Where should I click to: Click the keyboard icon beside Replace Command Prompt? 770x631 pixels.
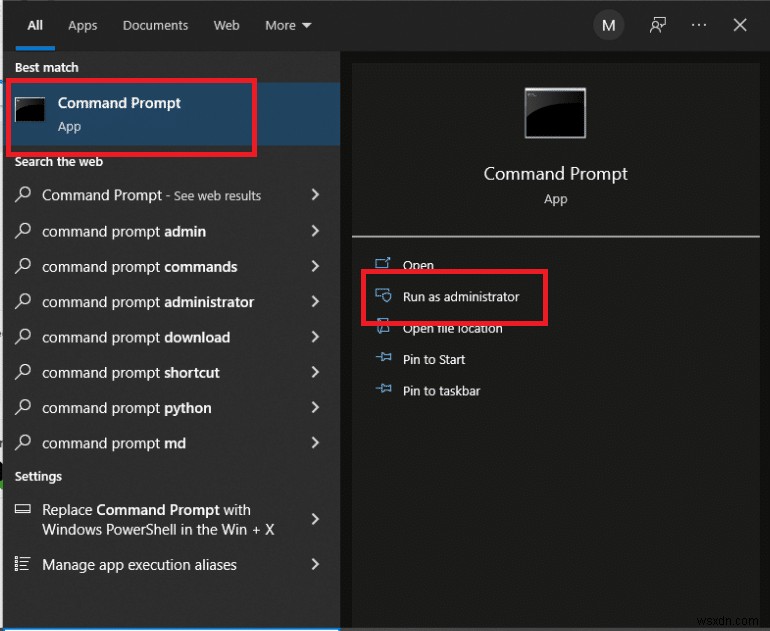point(23,509)
